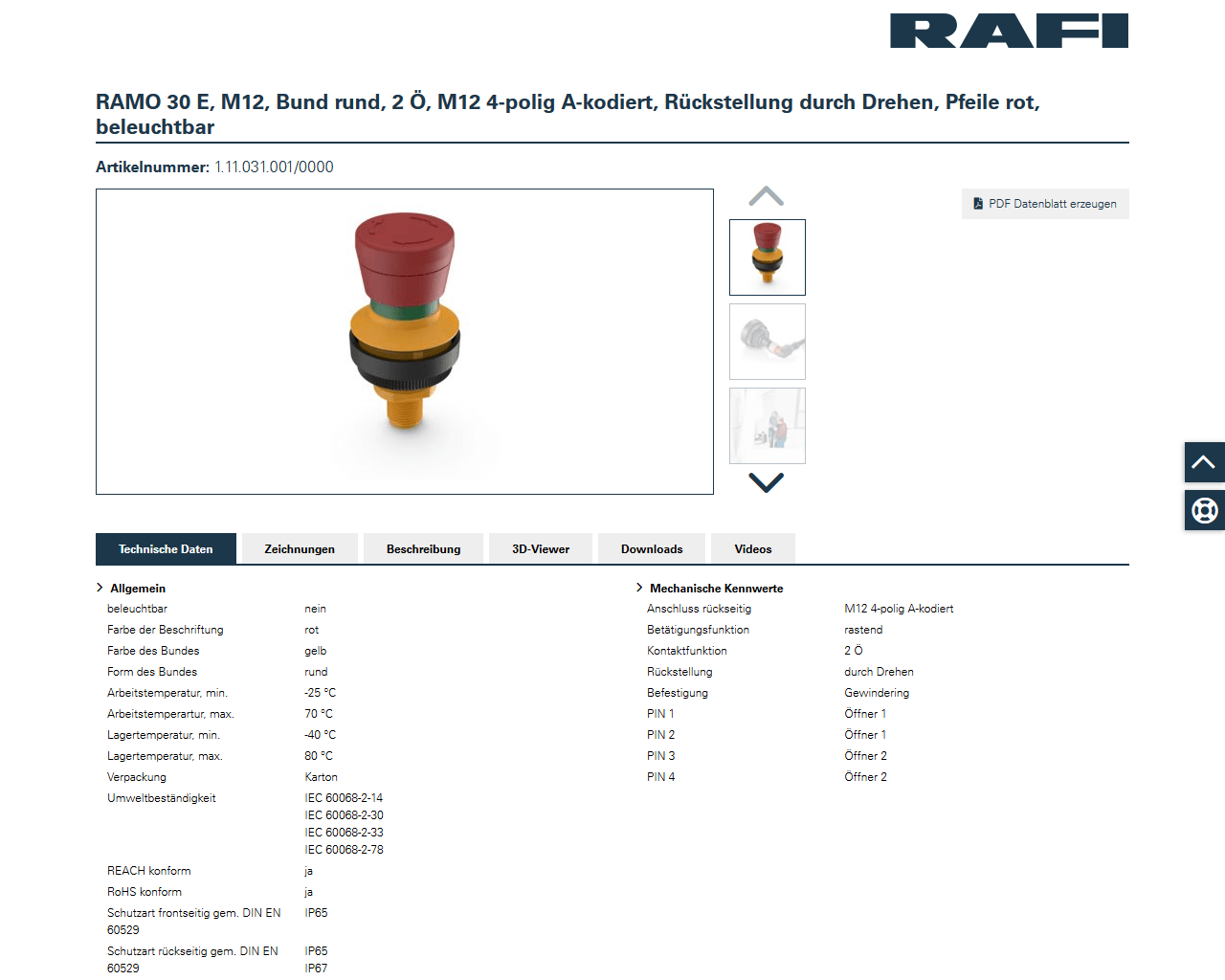Click 'IEC 60068-2-78' entry

pos(344,850)
